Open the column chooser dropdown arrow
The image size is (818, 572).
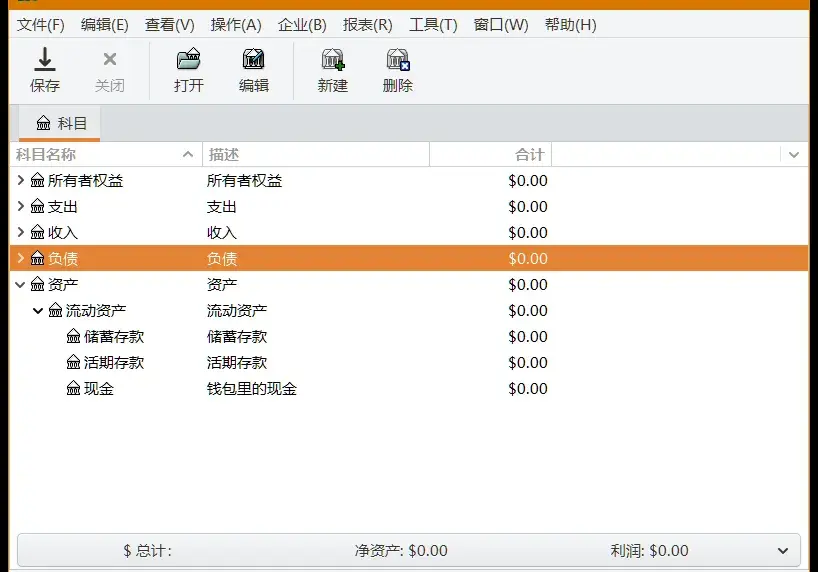point(794,154)
